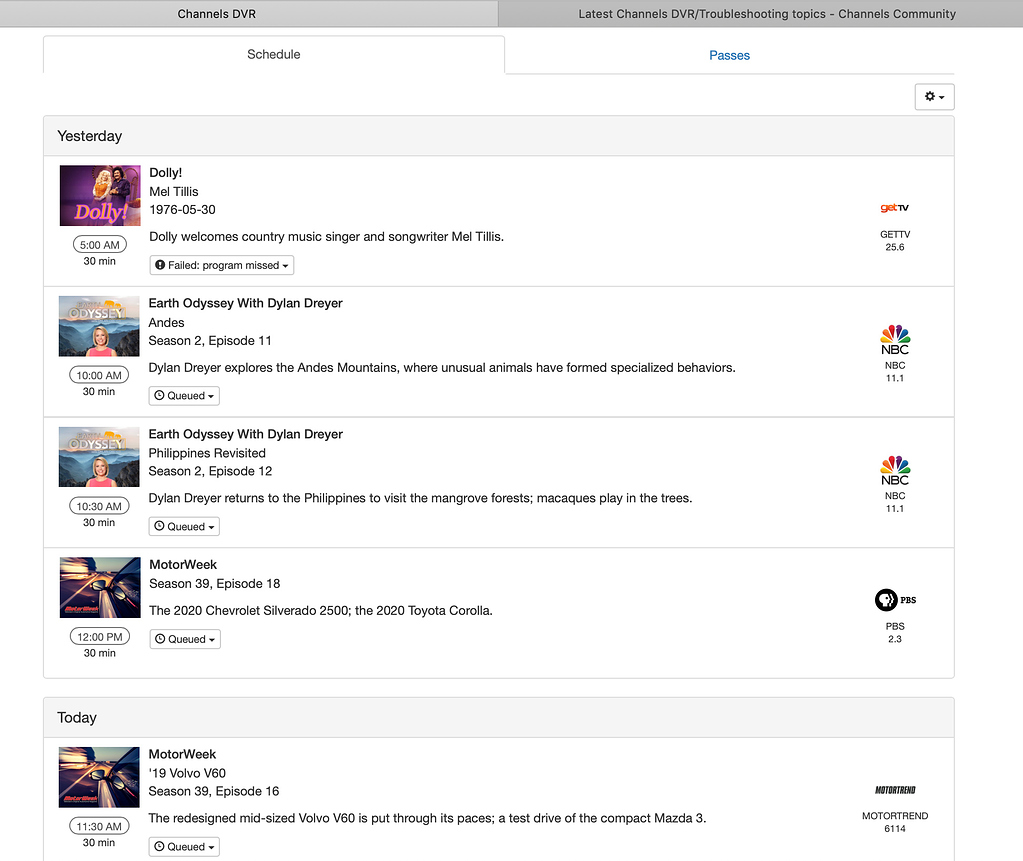The height and width of the screenshot is (861, 1023).
Task: Expand Queued dropdown for MotorWeek Episode 18
Action: tap(185, 639)
